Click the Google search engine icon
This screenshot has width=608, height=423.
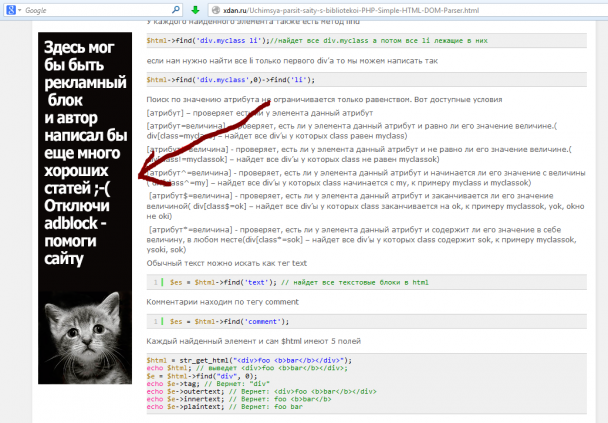click(x=11, y=10)
